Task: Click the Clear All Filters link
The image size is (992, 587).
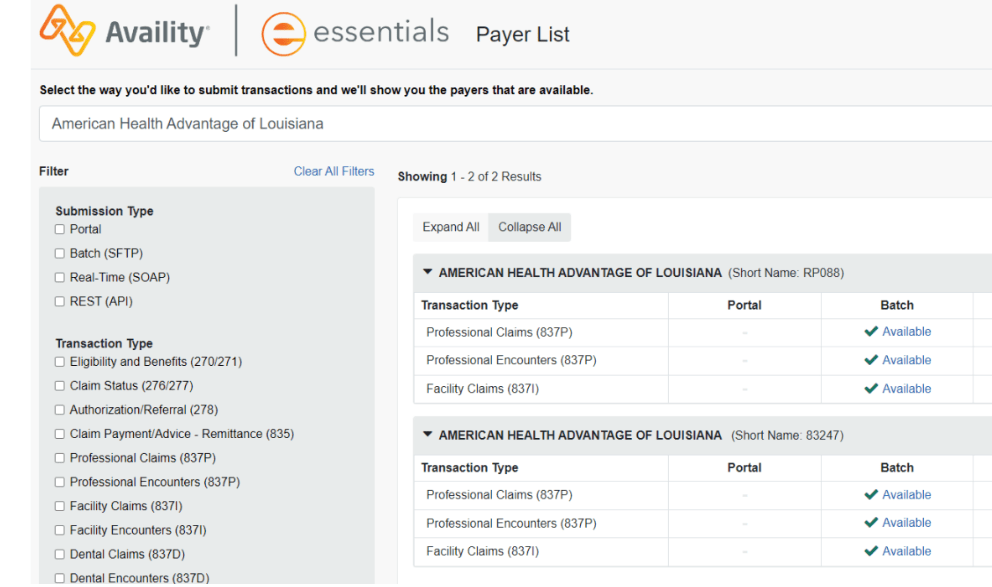Action: coord(334,171)
